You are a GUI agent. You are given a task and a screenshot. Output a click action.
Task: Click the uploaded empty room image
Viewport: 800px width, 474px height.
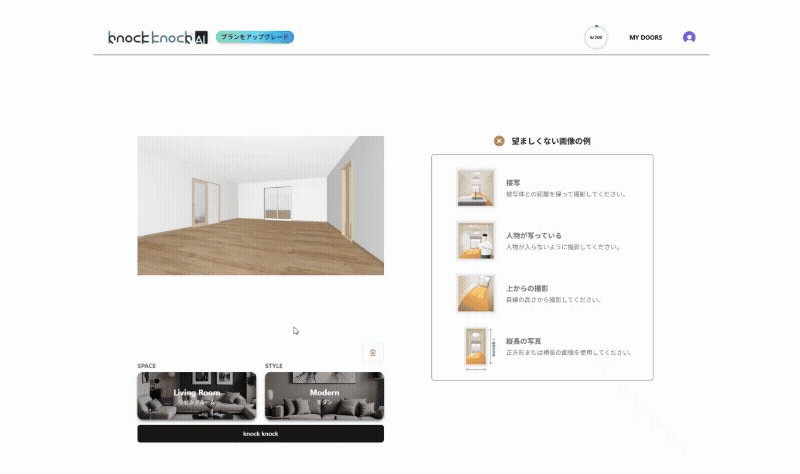coord(260,205)
